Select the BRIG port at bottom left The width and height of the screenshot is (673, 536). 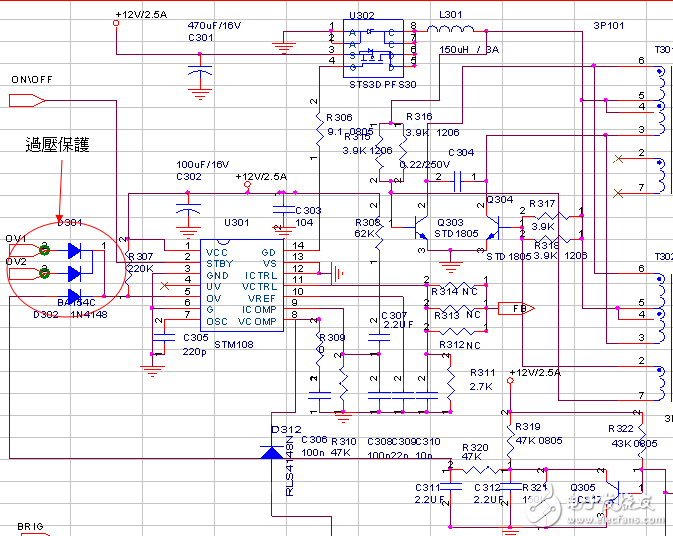30,526
